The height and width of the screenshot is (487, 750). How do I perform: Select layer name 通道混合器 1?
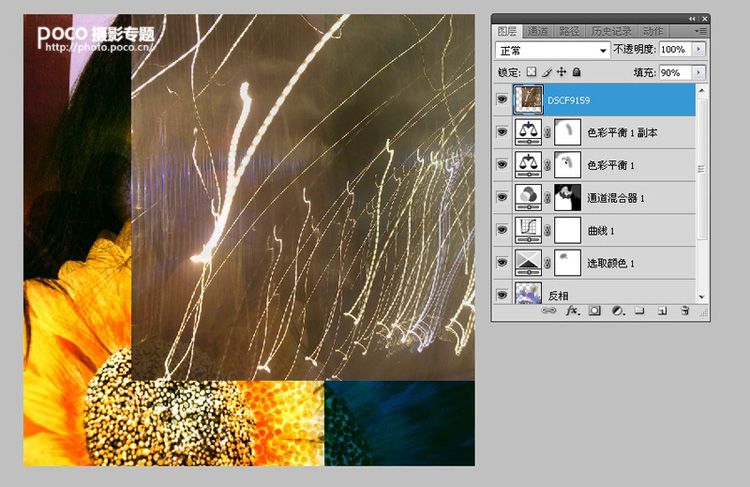(616, 198)
